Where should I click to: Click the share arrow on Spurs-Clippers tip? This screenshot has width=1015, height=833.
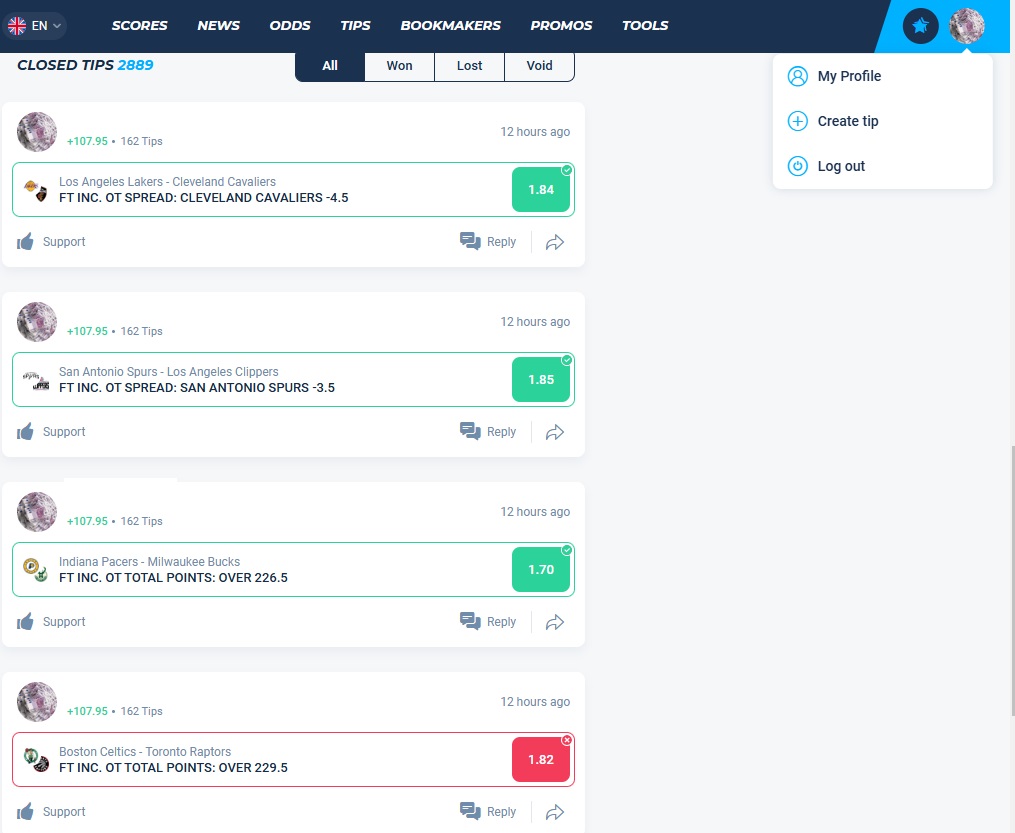(555, 432)
